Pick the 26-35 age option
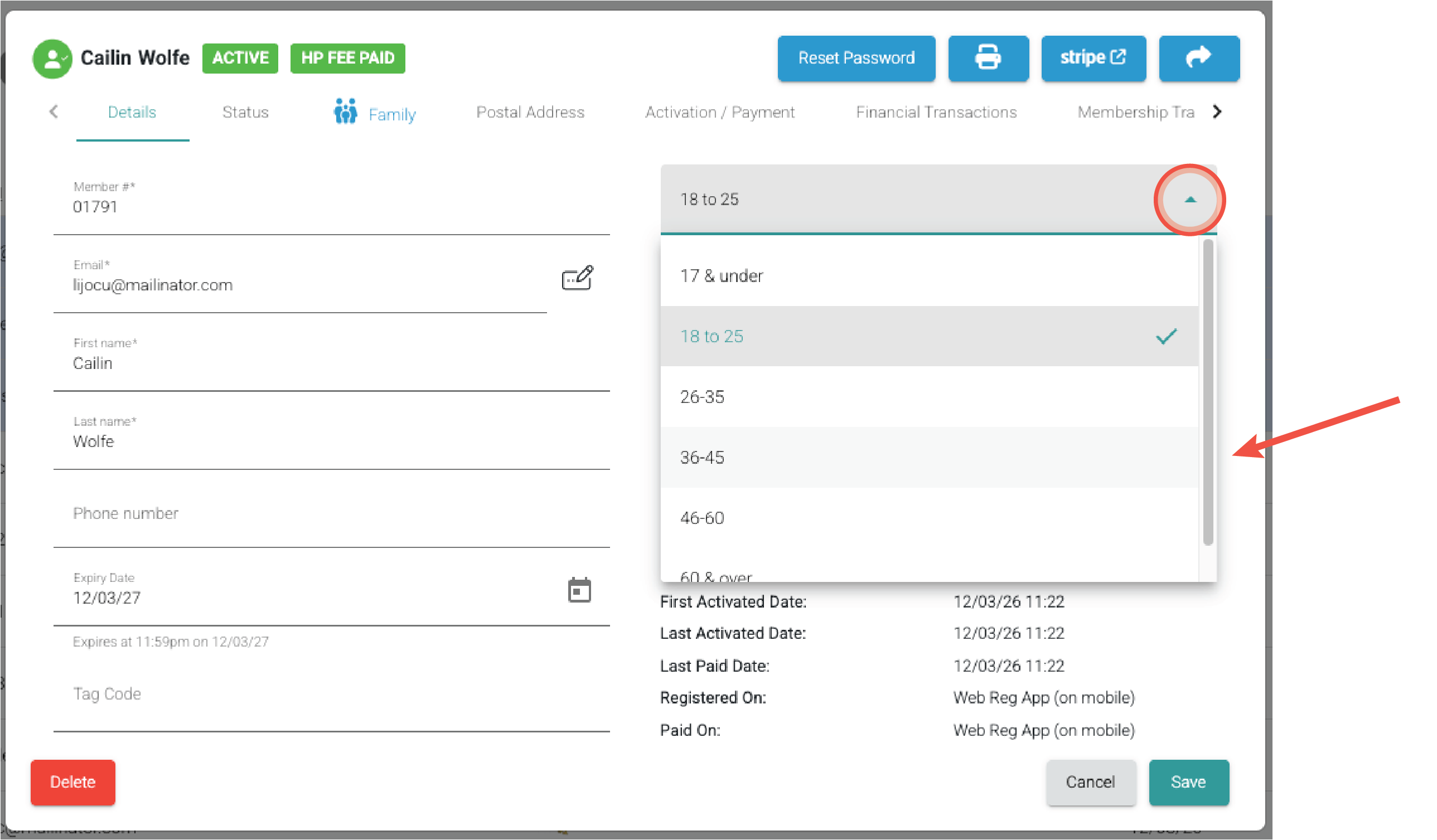This screenshot has height=840, width=1437. (x=928, y=397)
